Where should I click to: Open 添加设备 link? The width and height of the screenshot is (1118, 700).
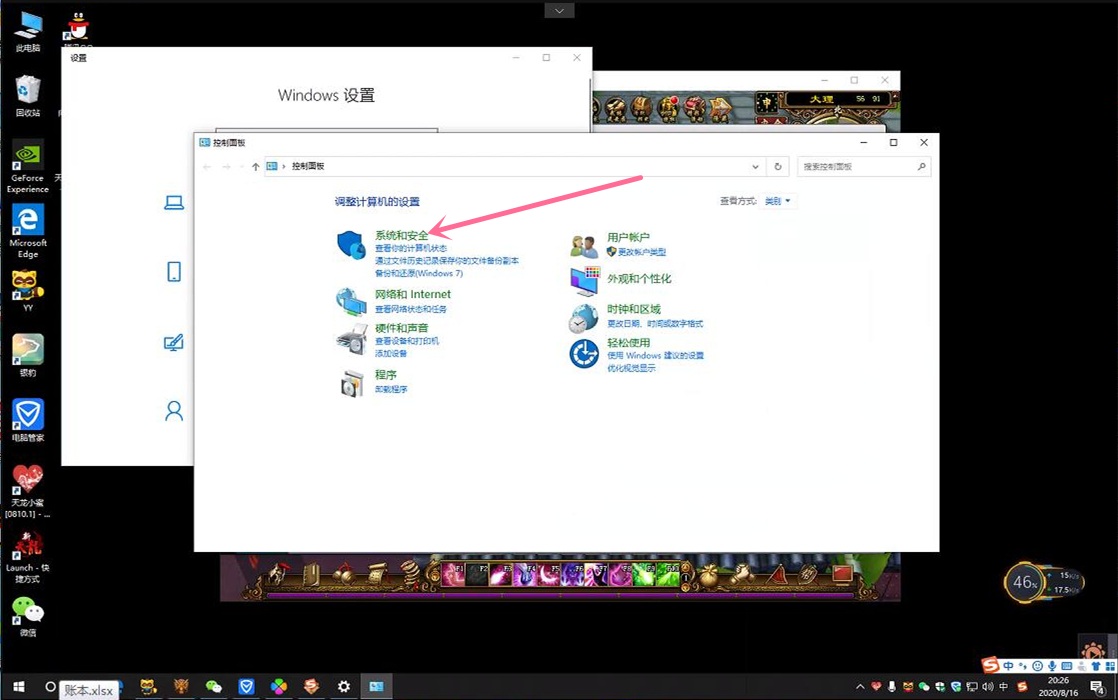(x=391, y=354)
